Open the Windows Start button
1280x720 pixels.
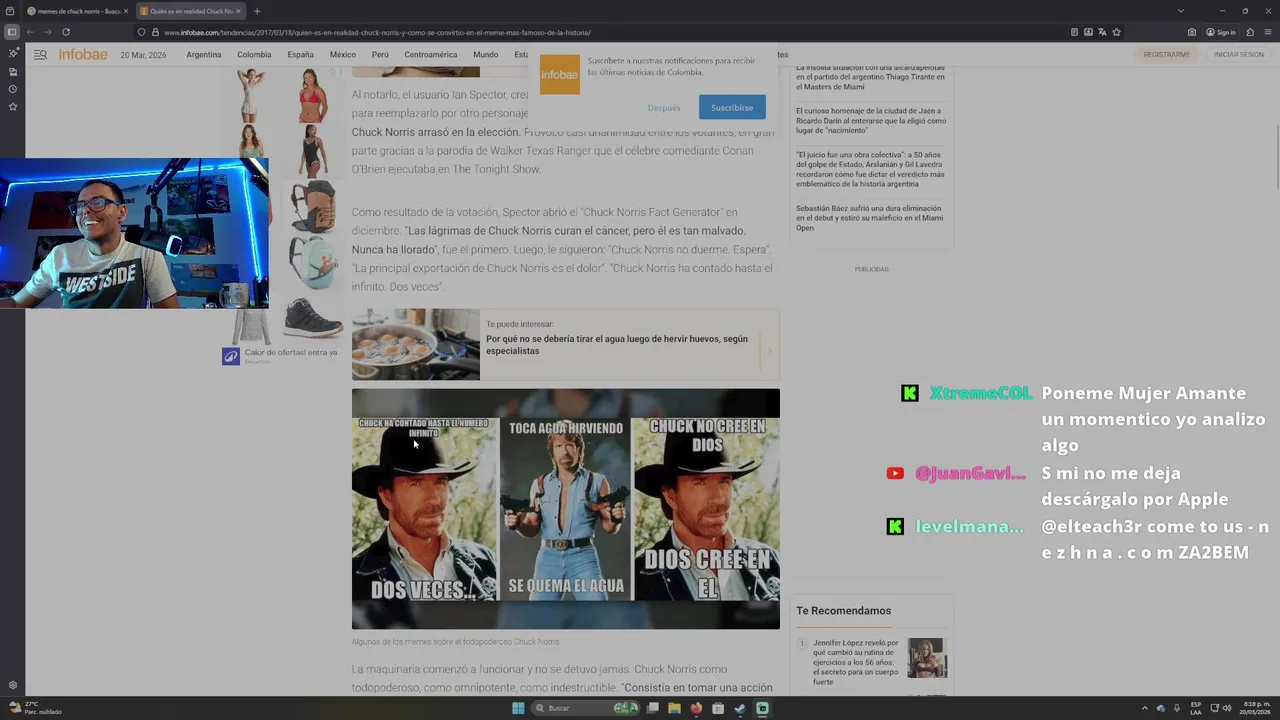[x=518, y=708]
